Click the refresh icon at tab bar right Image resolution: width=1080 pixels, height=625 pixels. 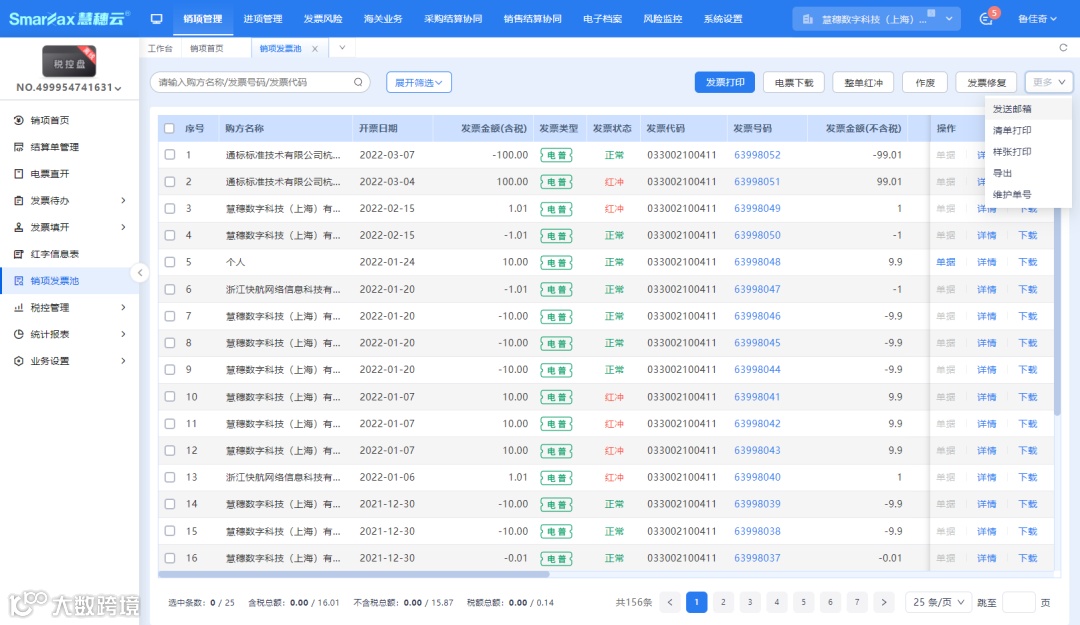tap(1063, 48)
